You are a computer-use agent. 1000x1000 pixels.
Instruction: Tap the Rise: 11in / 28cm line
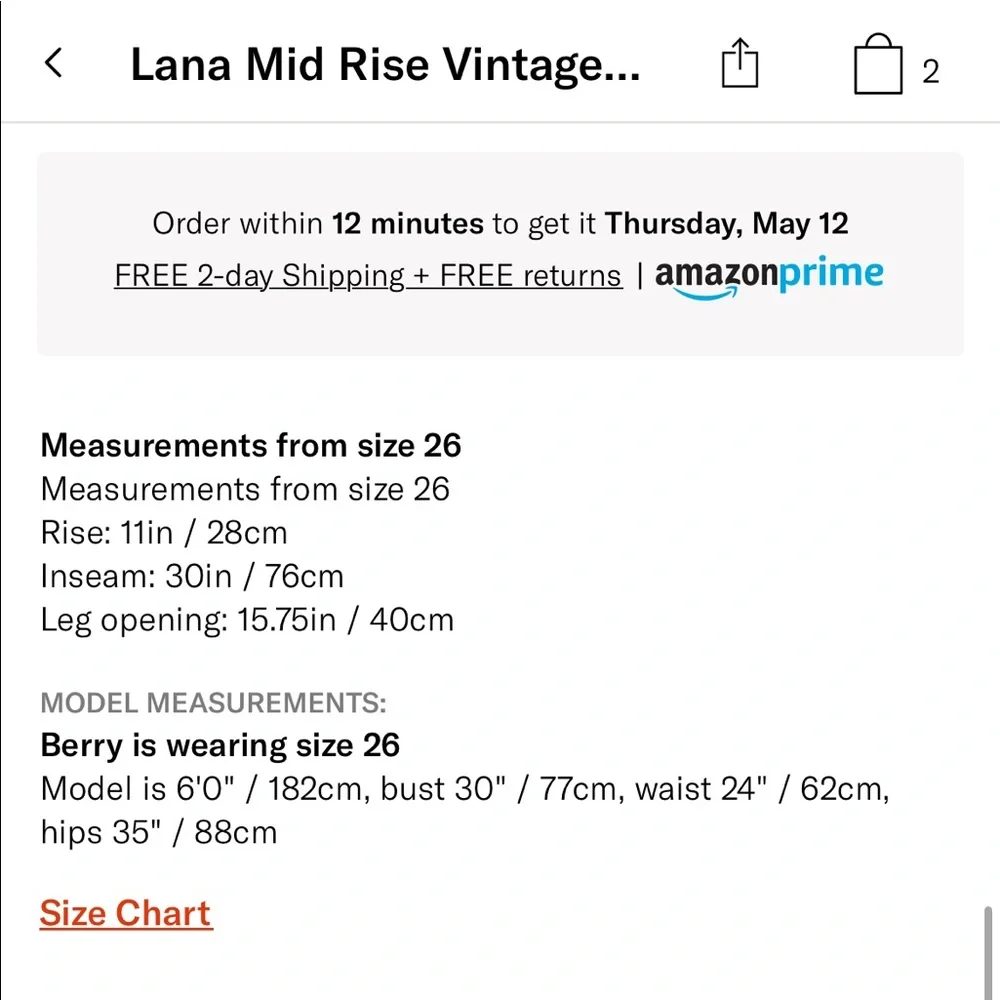pos(164,532)
